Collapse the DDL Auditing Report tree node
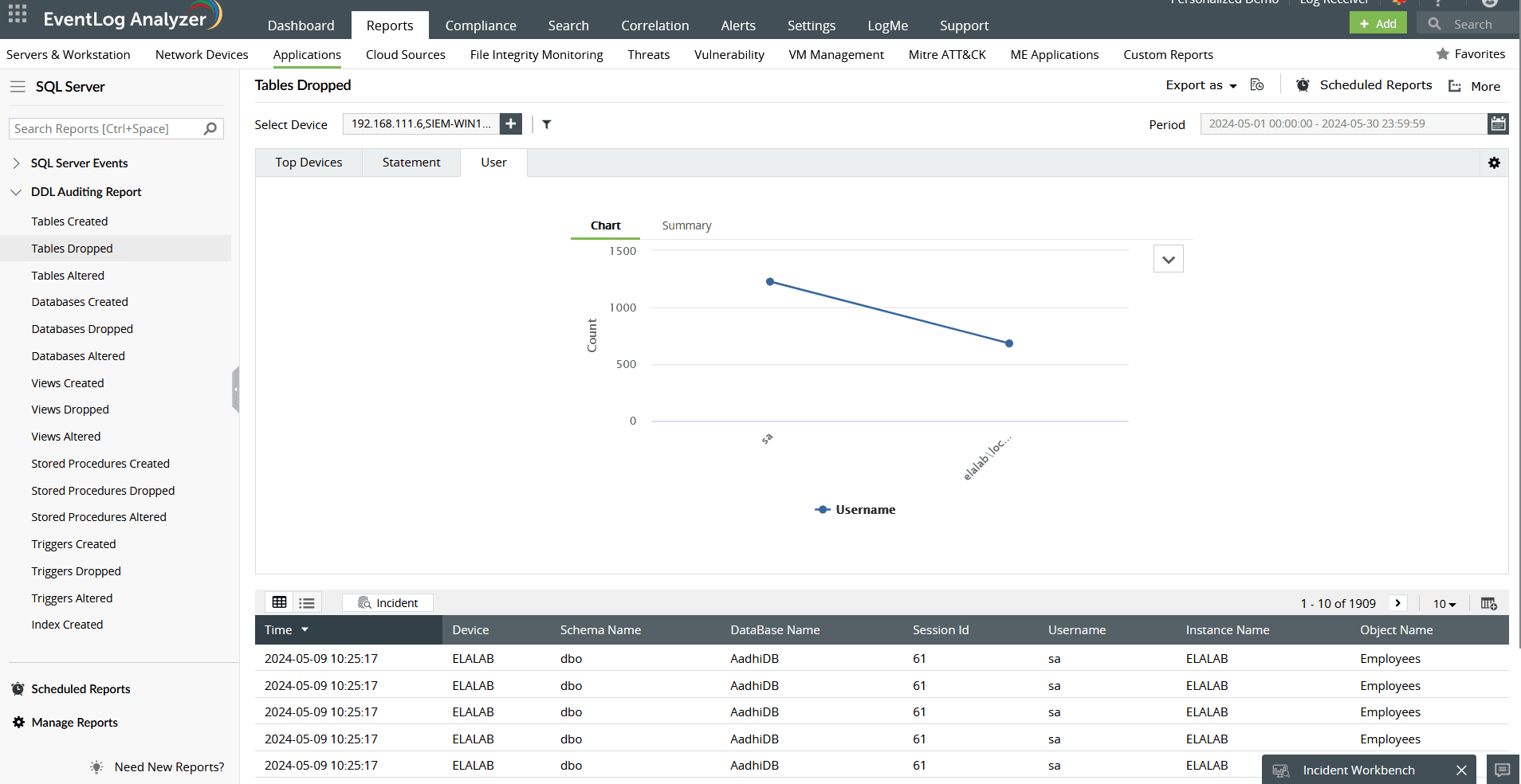 (16, 192)
